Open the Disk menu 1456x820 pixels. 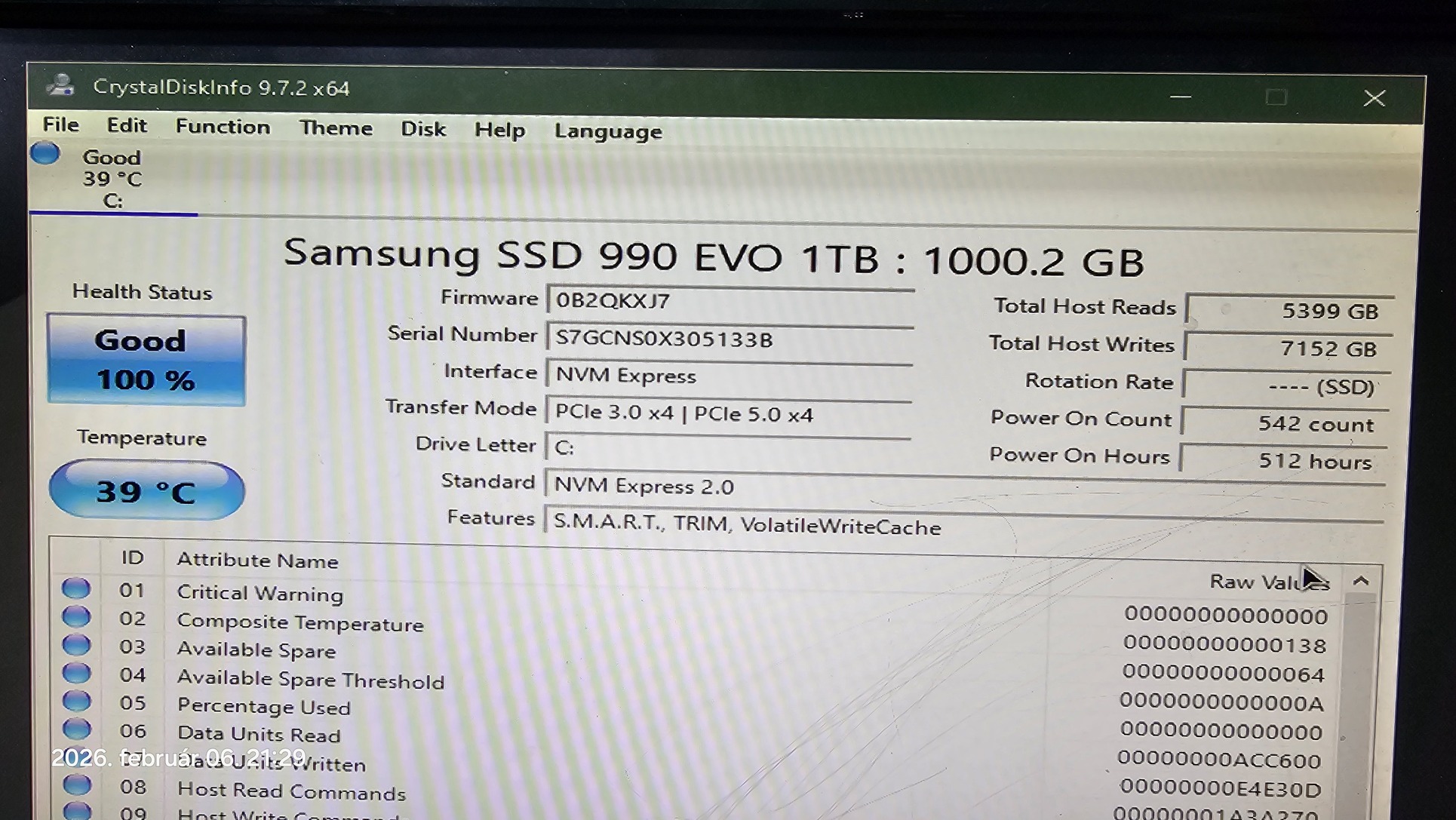tap(423, 129)
